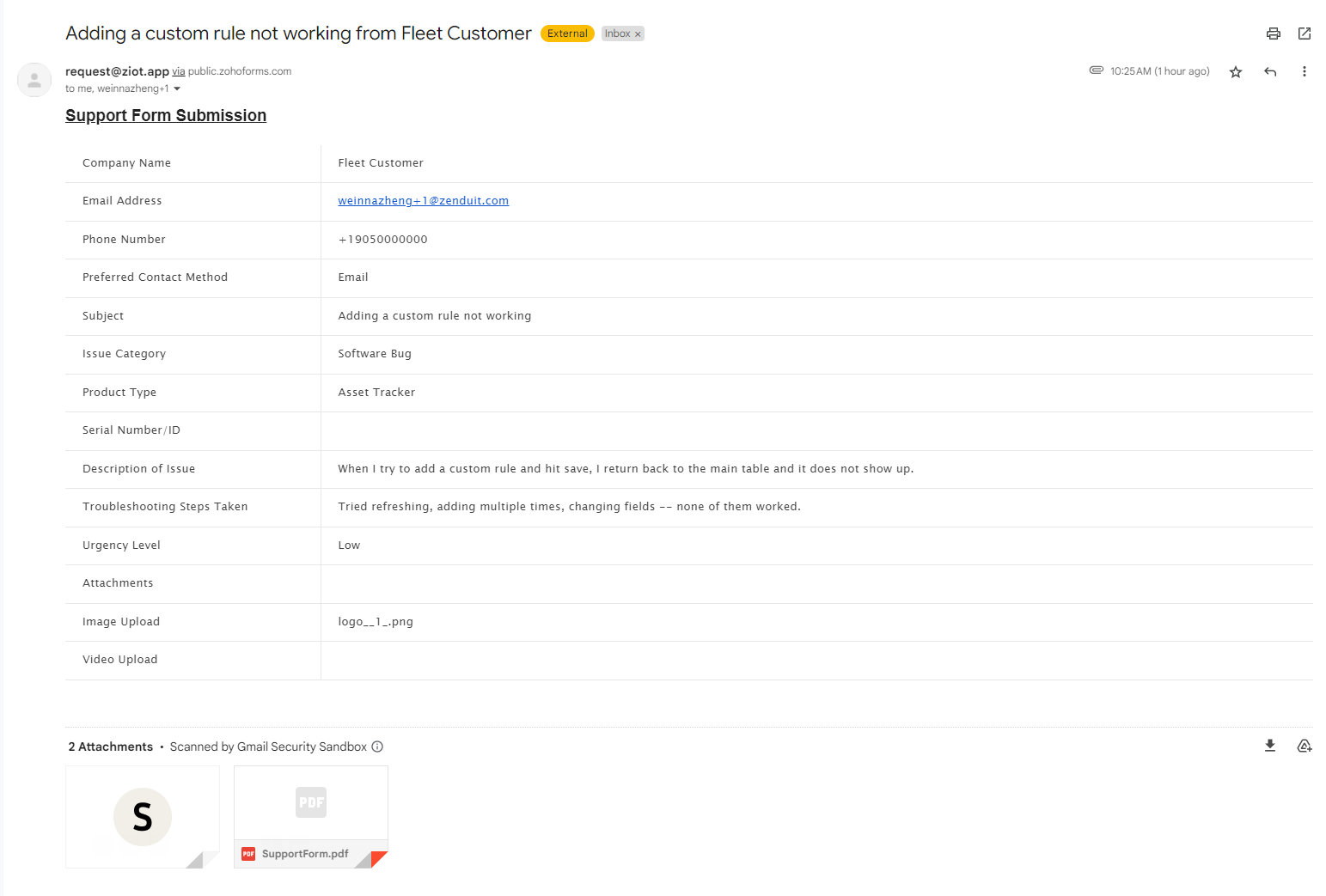Download all attachments
The image size is (1326, 896).
[1269, 746]
